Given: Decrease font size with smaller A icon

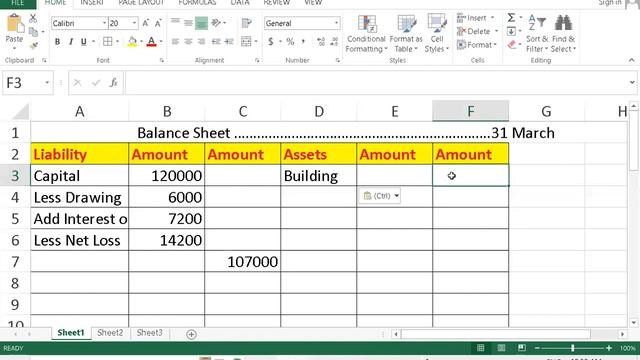Looking at the screenshot, I should 158,23.
